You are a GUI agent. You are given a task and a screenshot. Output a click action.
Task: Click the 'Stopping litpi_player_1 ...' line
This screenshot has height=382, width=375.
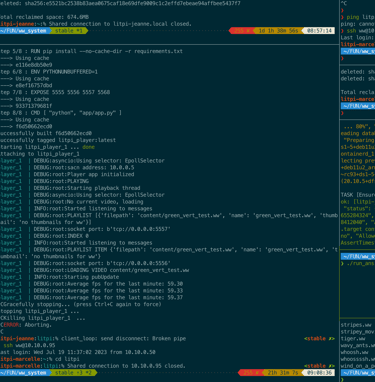(x=40, y=311)
